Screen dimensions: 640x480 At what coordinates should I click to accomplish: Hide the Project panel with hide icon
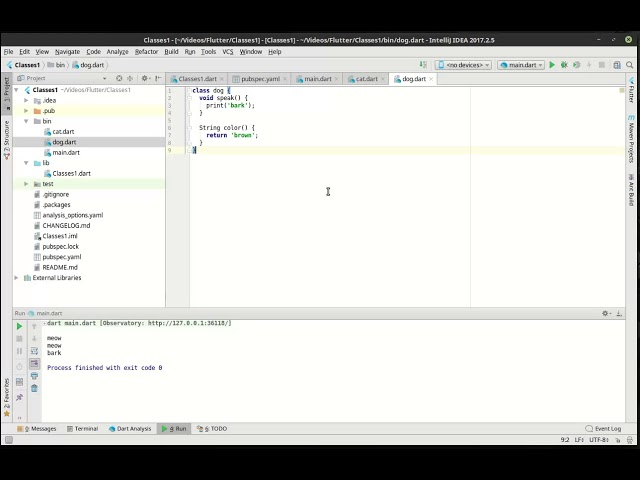coord(158,78)
